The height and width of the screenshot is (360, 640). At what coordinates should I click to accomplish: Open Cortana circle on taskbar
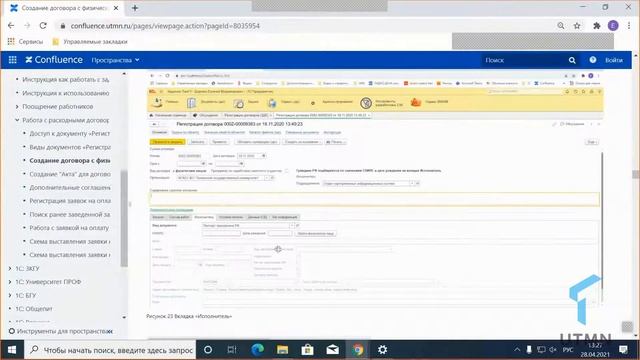click(x=208, y=350)
